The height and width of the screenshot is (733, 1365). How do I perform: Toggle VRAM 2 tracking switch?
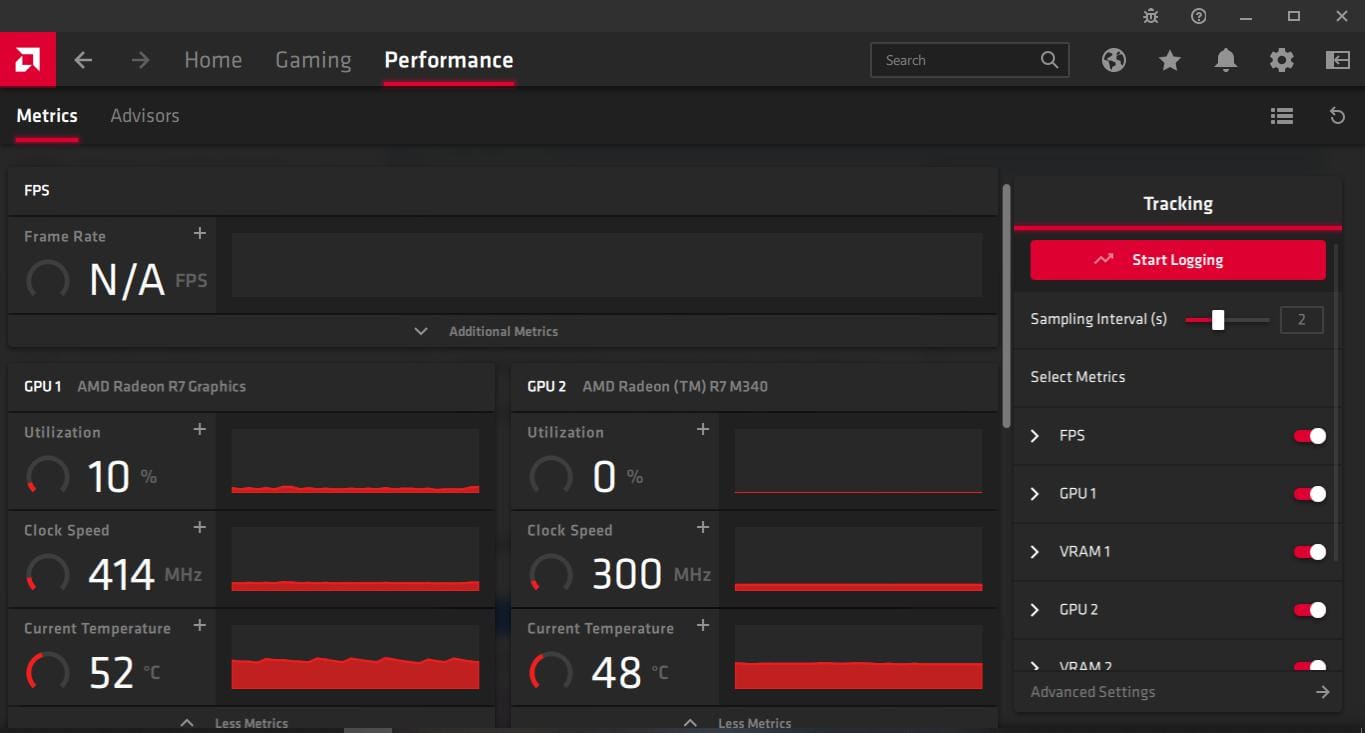[1310, 666]
